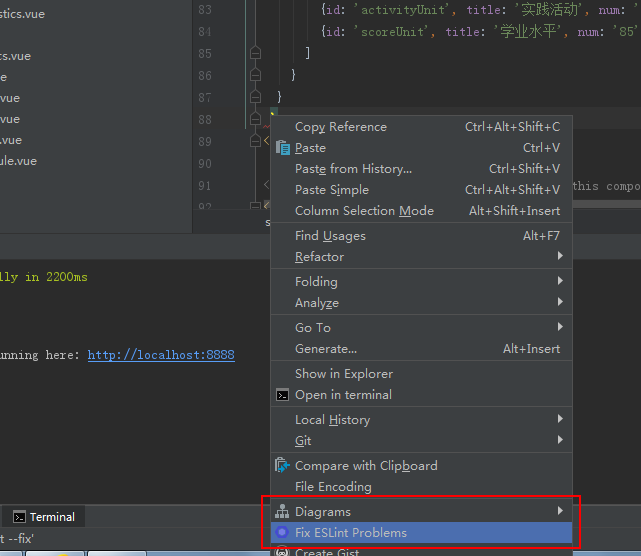This screenshot has height=556, width=641.
Task: Choose Generate... from the context menu
Action: 325,349
